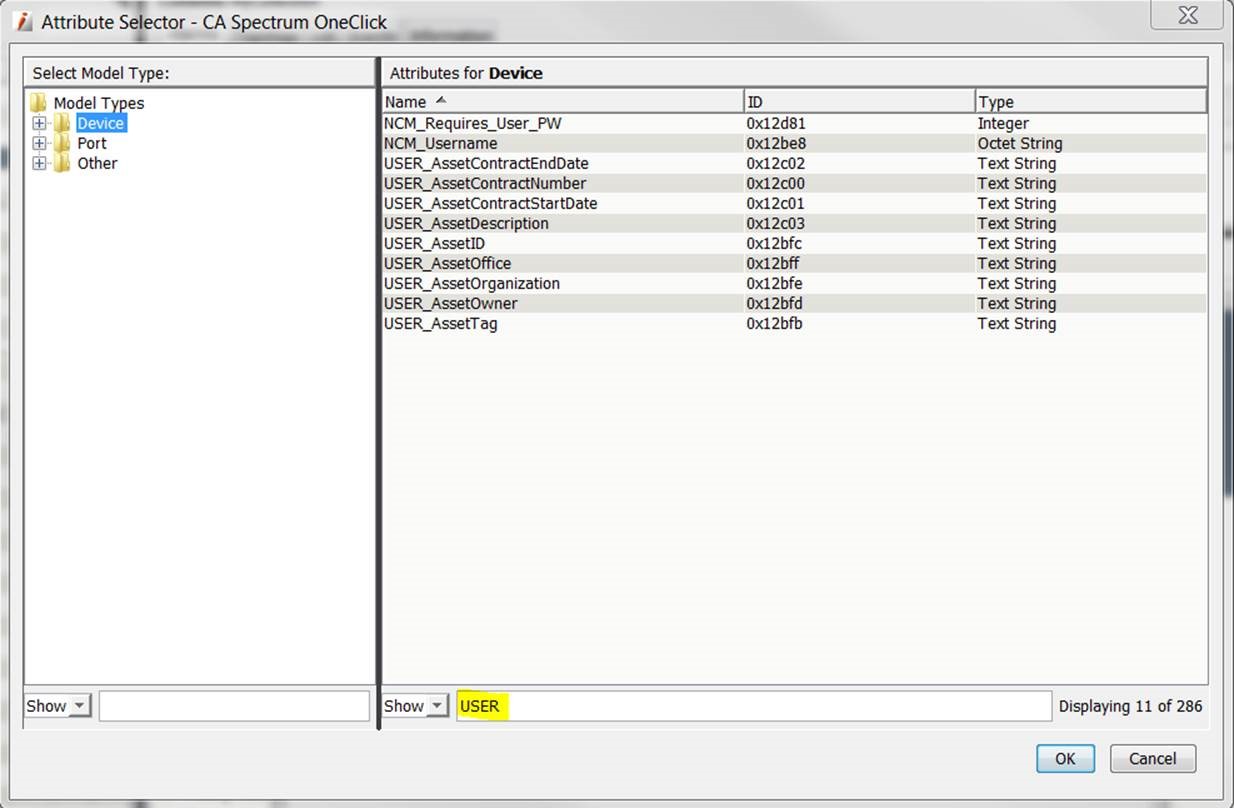Expand the Device tree node

[39, 123]
